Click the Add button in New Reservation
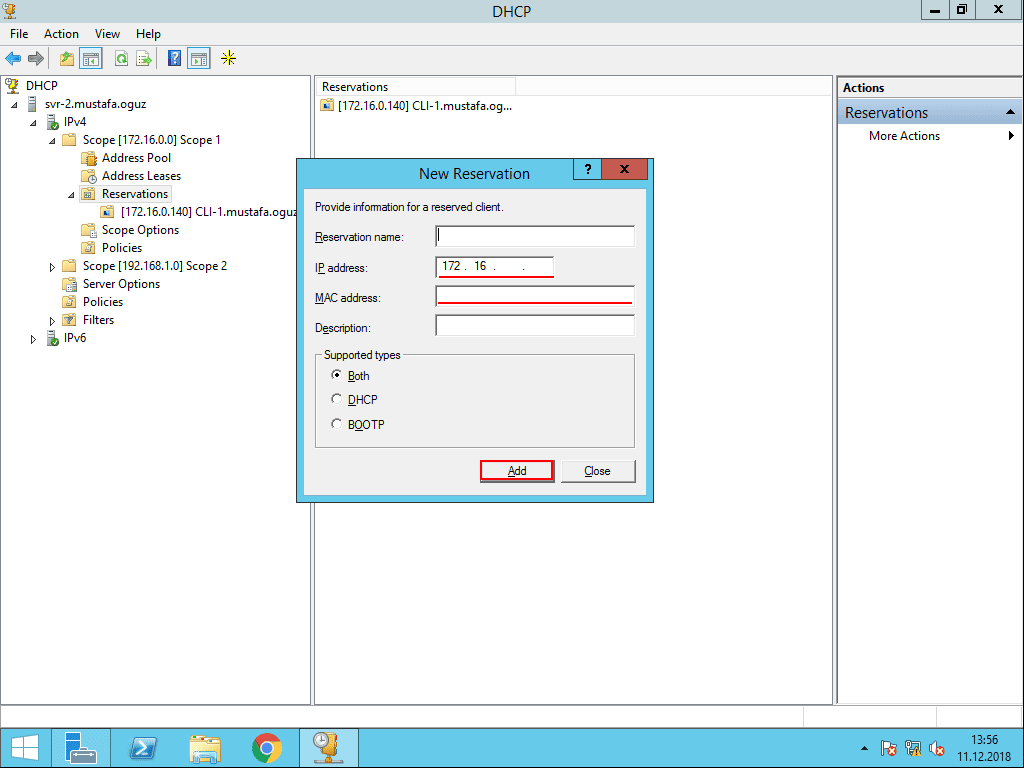 [x=517, y=471]
